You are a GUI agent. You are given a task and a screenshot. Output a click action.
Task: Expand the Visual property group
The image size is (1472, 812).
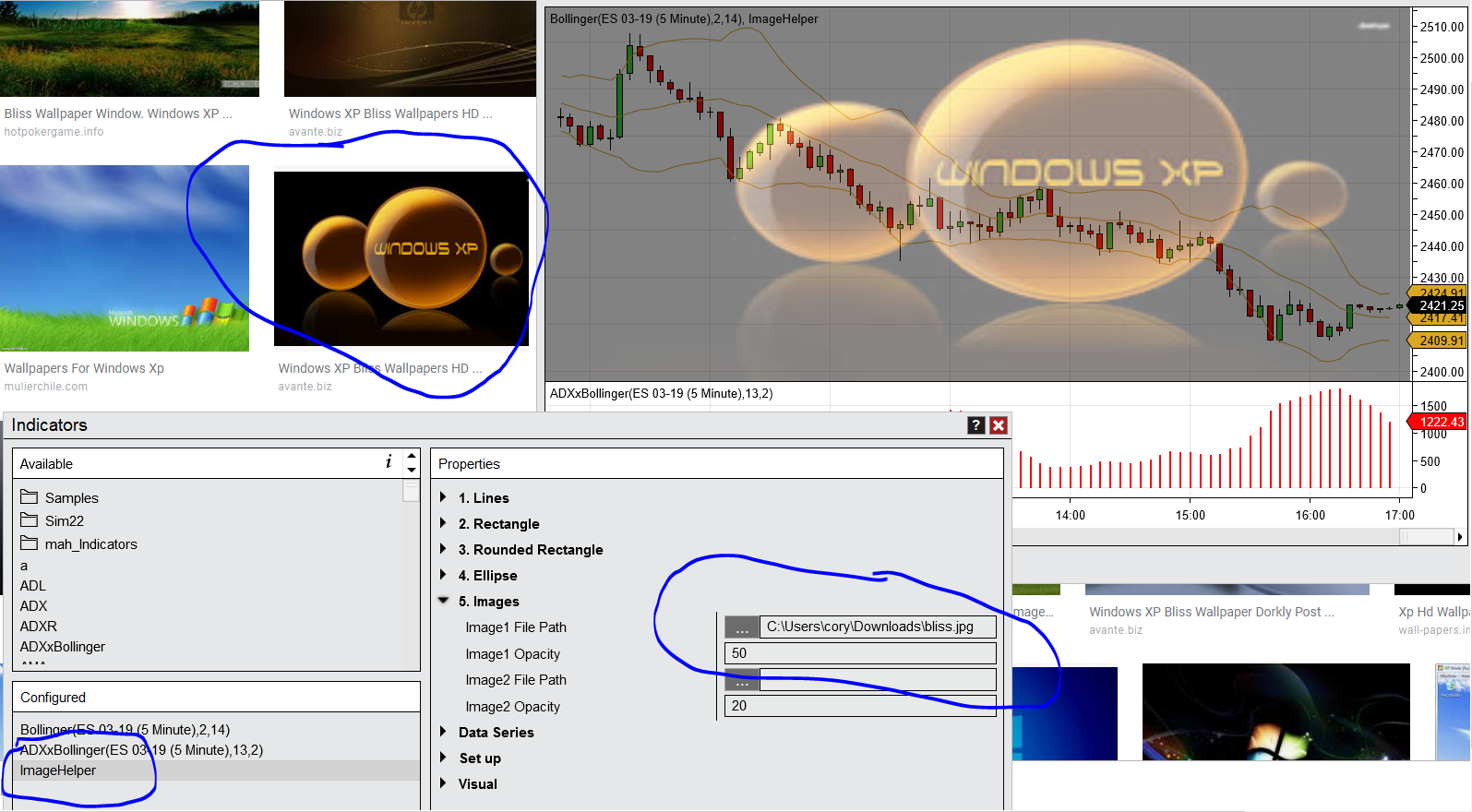pos(443,783)
